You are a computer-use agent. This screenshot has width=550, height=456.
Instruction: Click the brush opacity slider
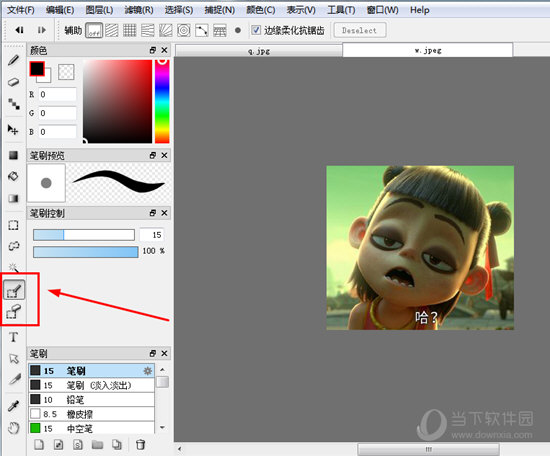86,252
